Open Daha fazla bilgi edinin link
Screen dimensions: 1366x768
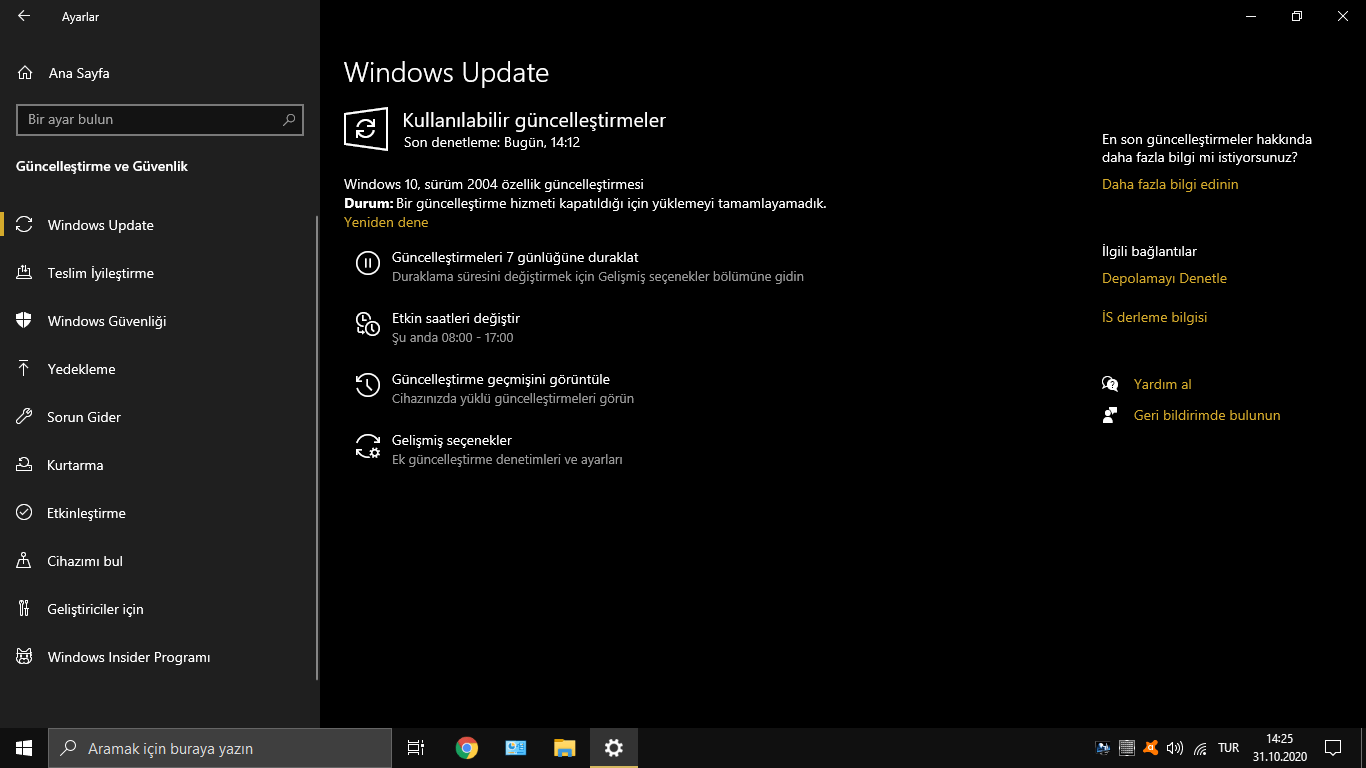(1170, 184)
